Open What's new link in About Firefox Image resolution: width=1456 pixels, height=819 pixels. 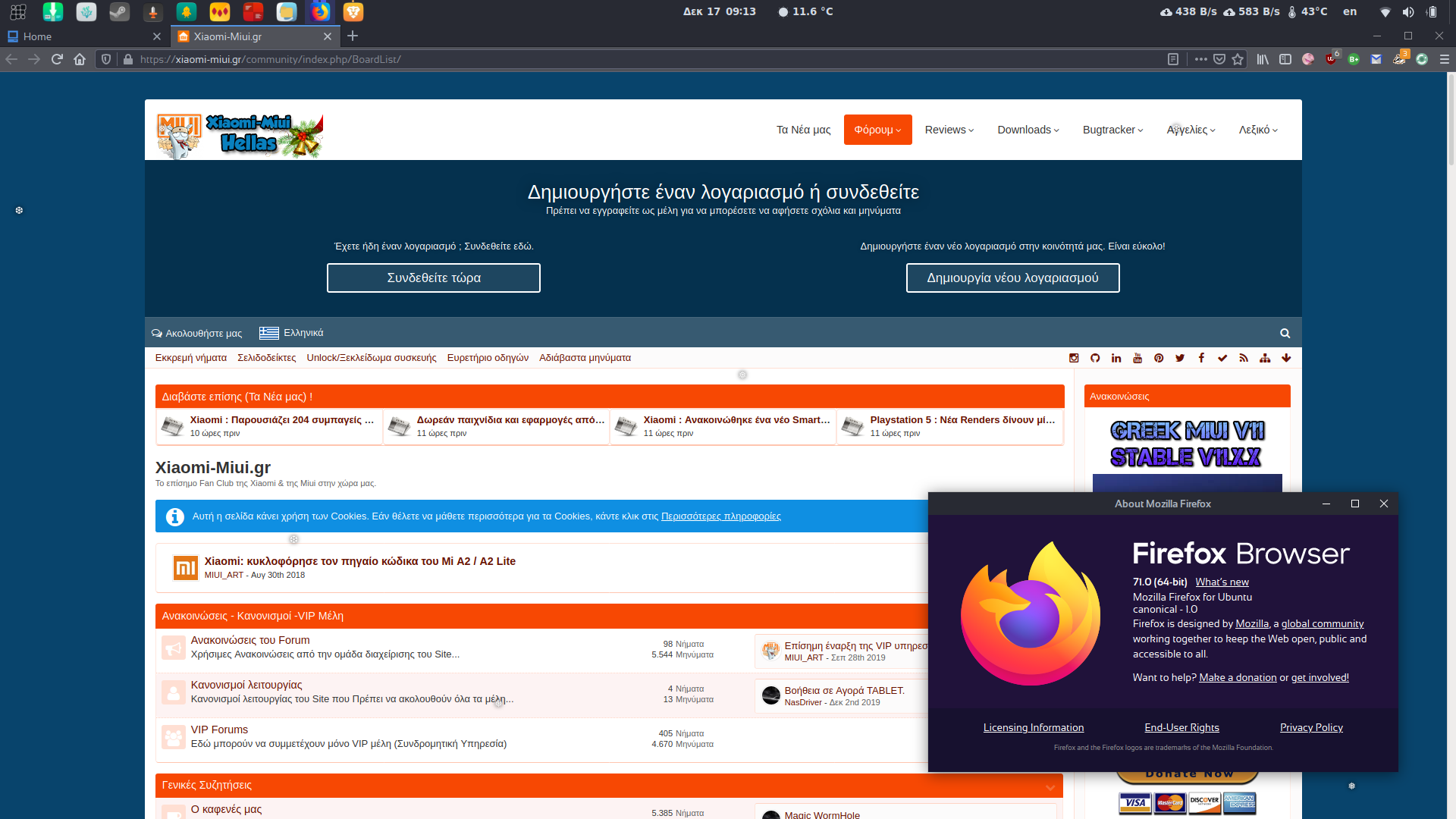pyautogui.click(x=1222, y=582)
